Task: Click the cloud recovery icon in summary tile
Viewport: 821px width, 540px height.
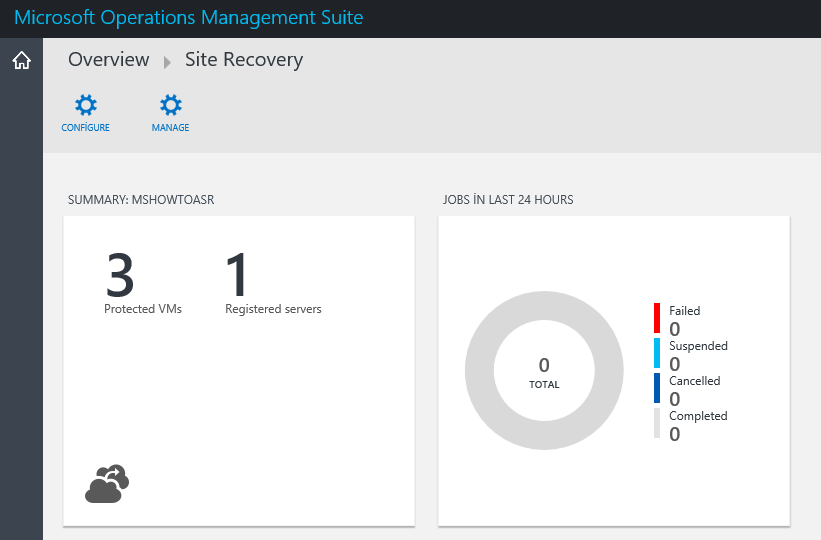Action: pos(107,483)
